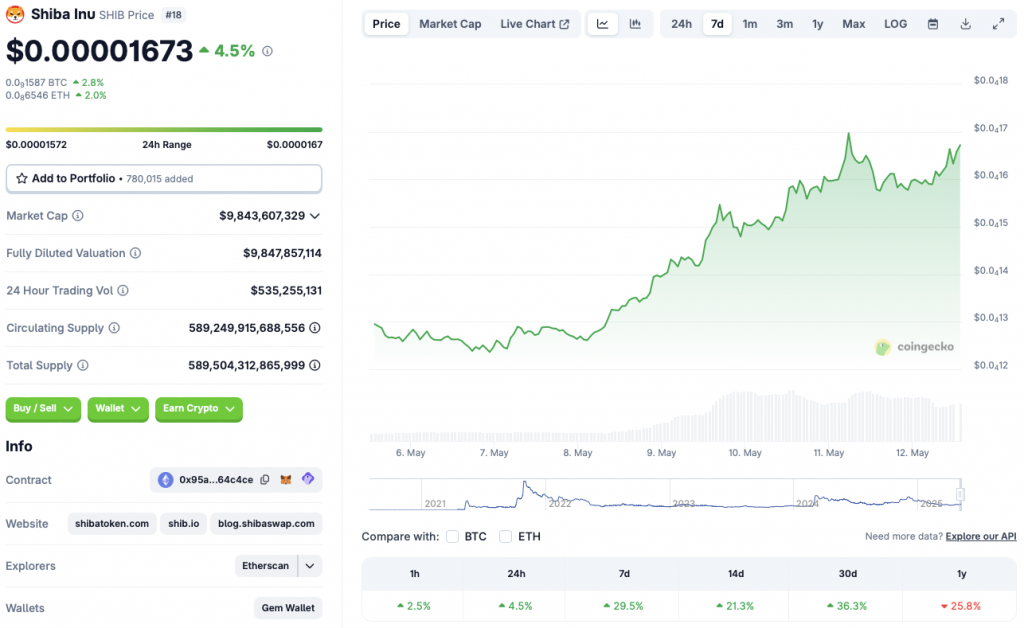This screenshot has width=1024, height=628.
Task: Open Live Chart external link
Action: tap(535, 24)
